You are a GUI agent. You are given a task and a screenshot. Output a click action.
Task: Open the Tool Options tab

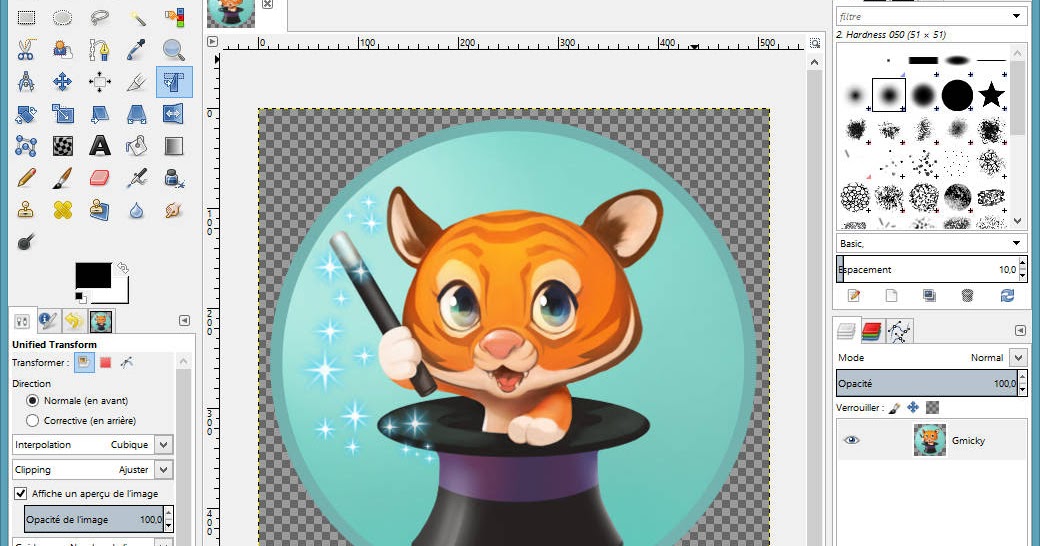tap(23, 322)
